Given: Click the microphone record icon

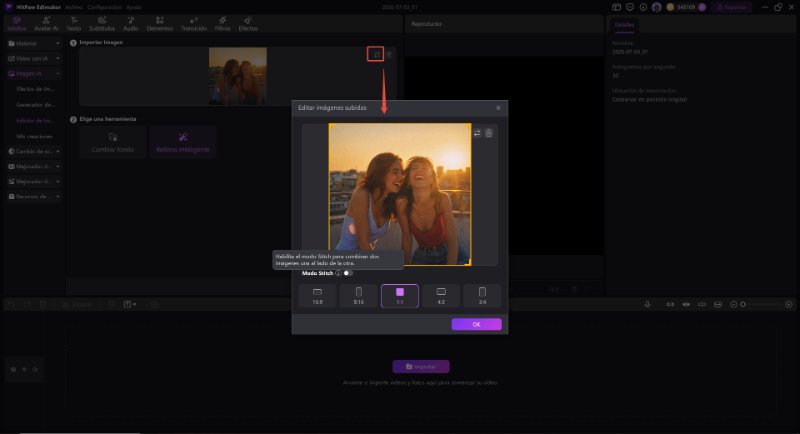Looking at the screenshot, I should point(647,304).
